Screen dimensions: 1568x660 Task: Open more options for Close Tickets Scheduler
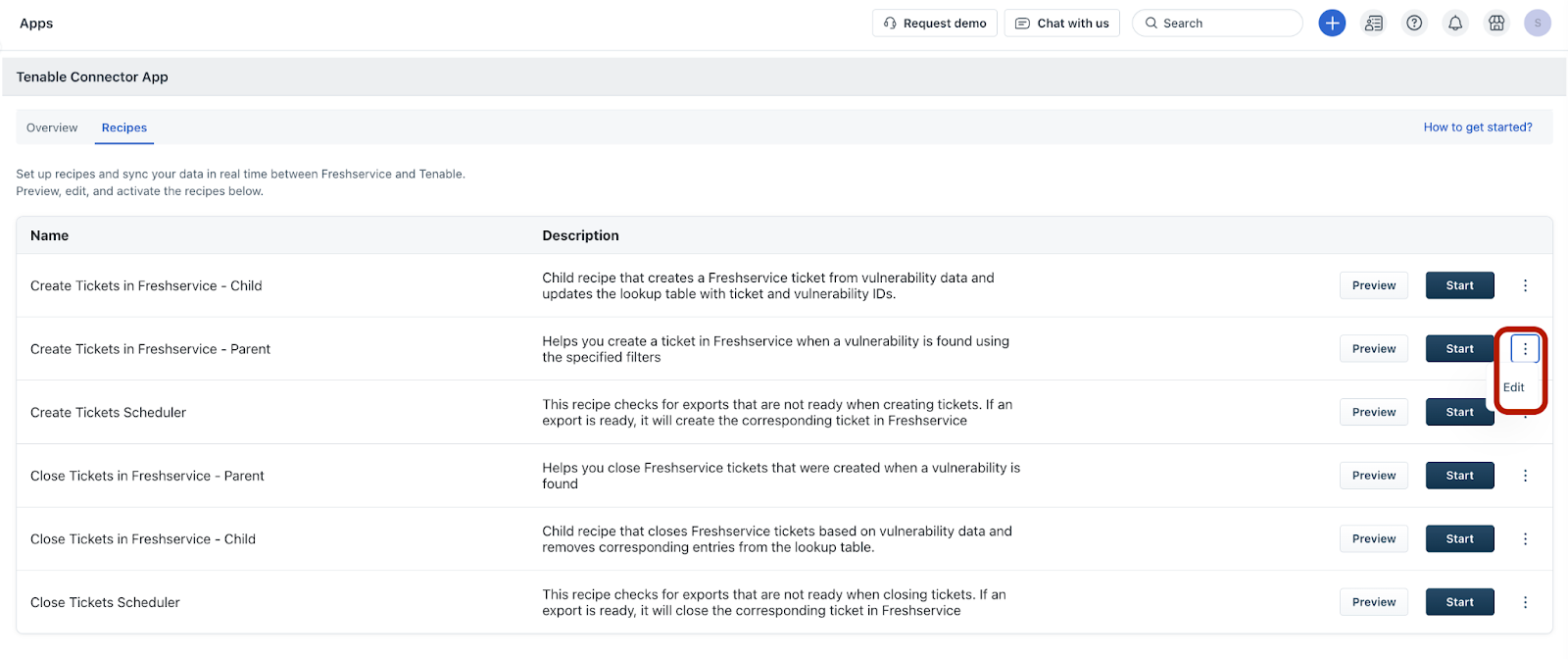point(1525,602)
